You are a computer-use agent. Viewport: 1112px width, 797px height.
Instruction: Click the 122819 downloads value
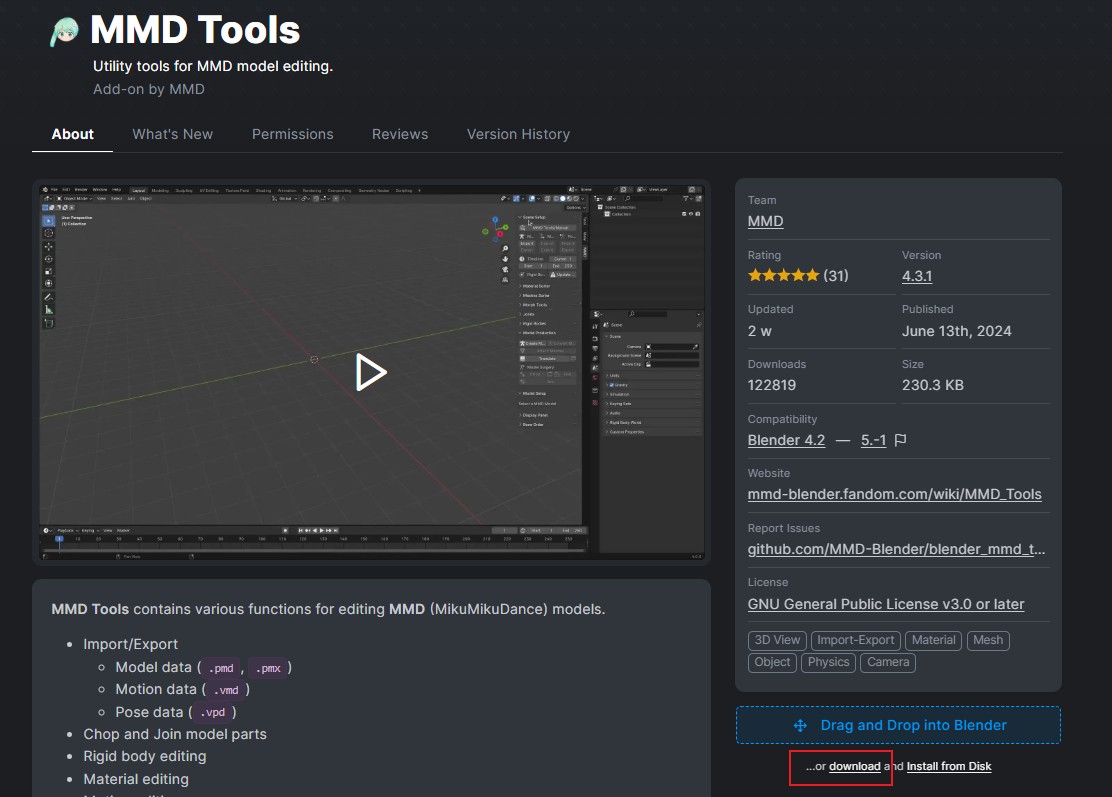tap(772, 385)
